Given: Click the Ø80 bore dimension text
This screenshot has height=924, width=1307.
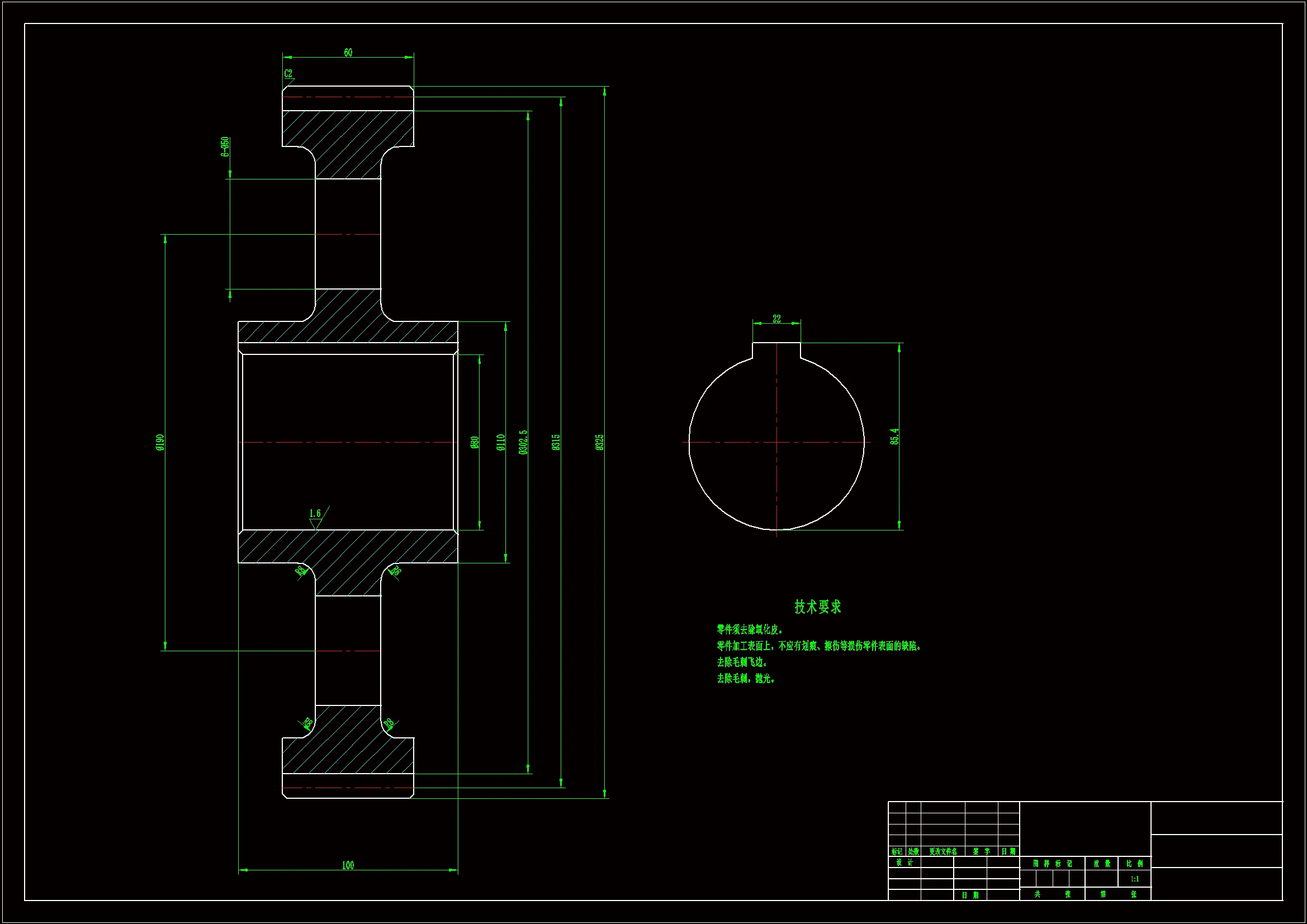Looking at the screenshot, I should [475, 442].
